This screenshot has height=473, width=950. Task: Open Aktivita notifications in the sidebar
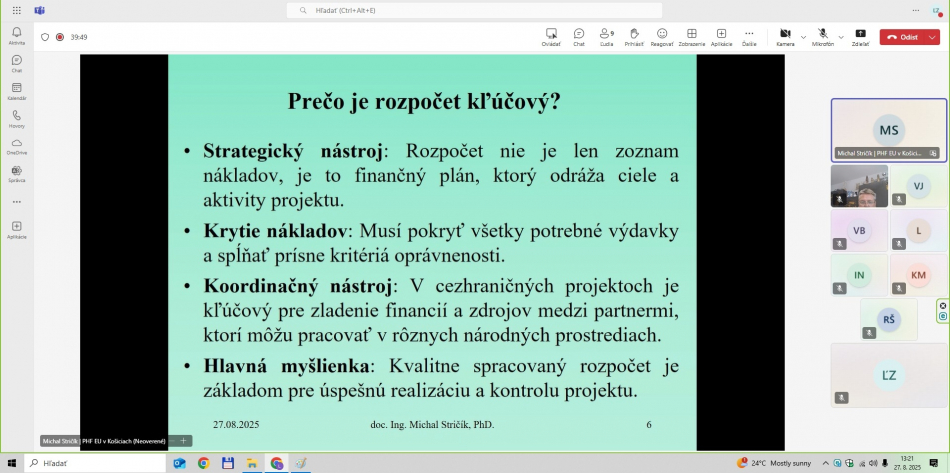(16, 35)
